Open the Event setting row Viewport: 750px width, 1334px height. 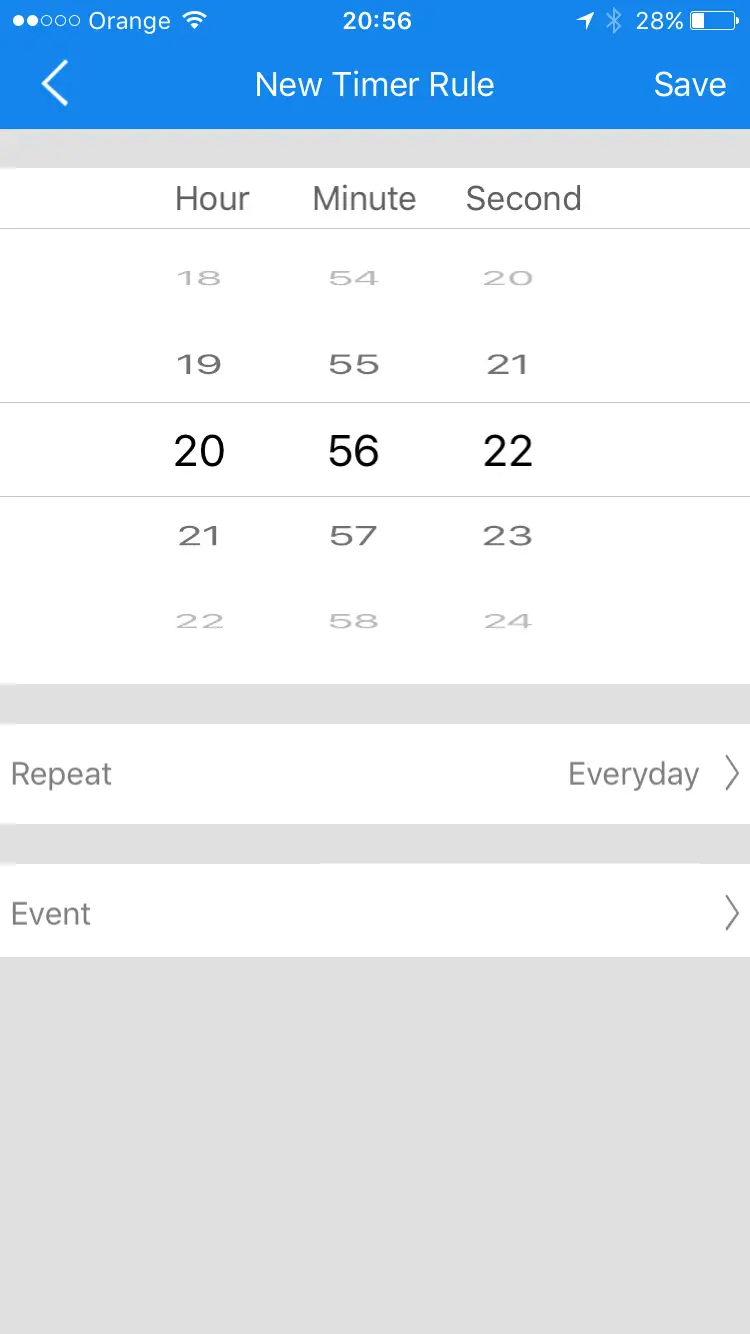pos(375,913)
